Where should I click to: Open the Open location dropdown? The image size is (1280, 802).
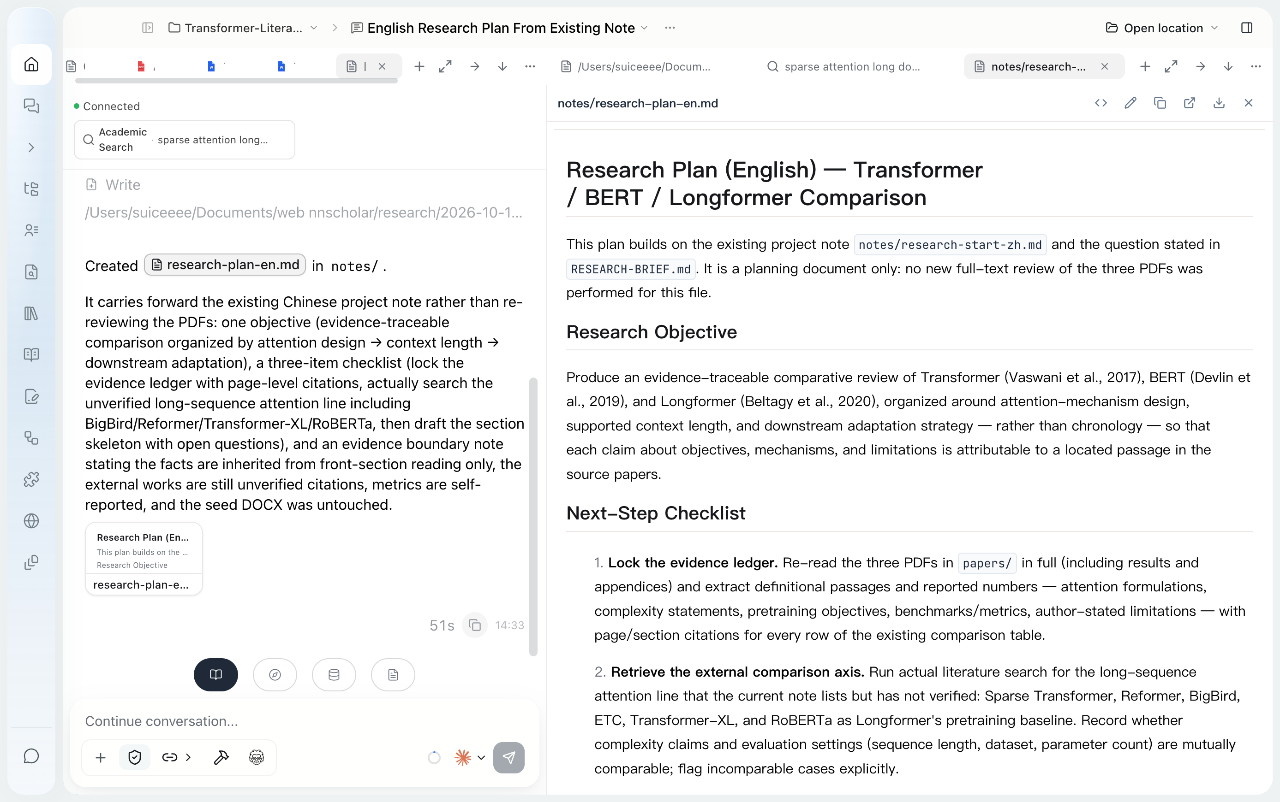click(1162, 28)
